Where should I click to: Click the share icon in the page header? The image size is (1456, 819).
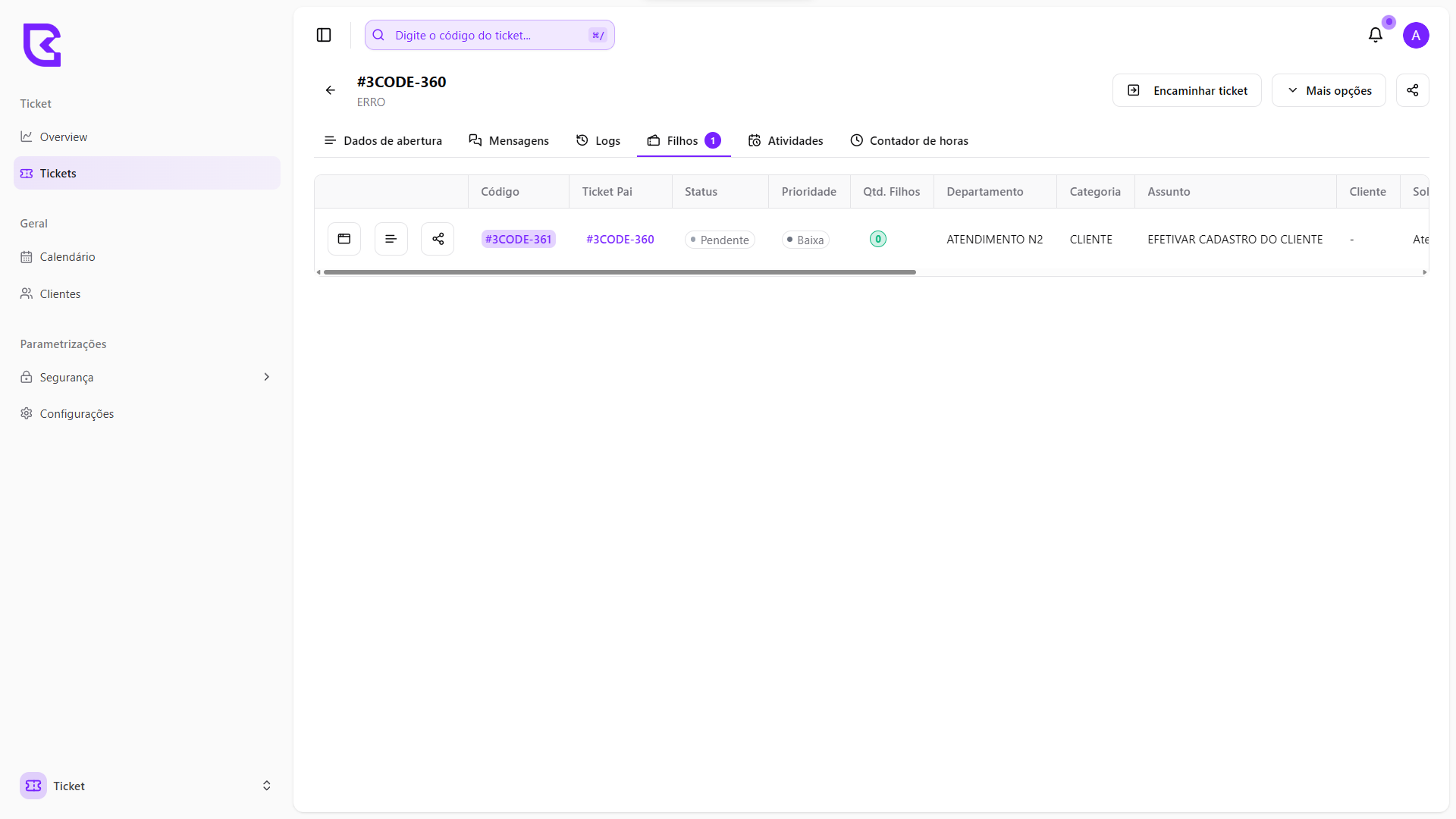coord(1412,90)
